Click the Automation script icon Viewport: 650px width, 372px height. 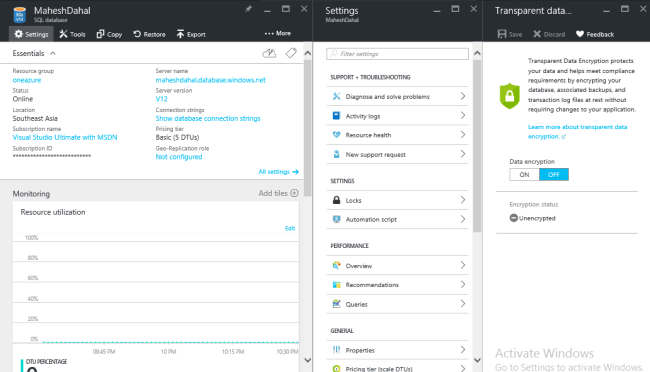337,219
